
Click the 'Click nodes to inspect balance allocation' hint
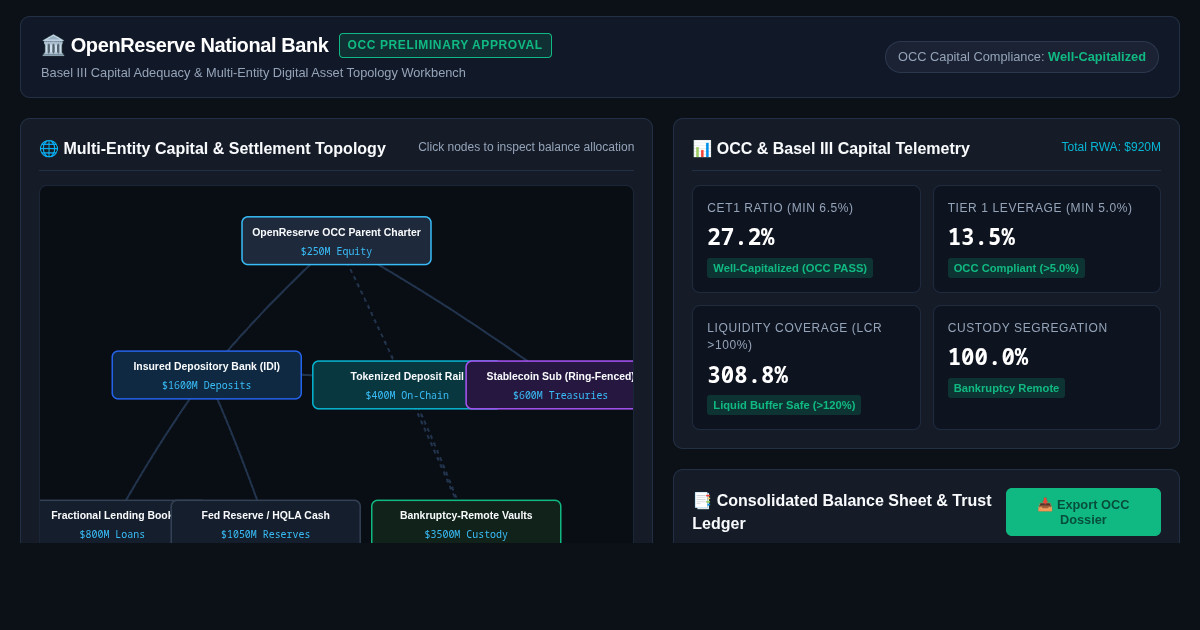click(x=526, y=147)
